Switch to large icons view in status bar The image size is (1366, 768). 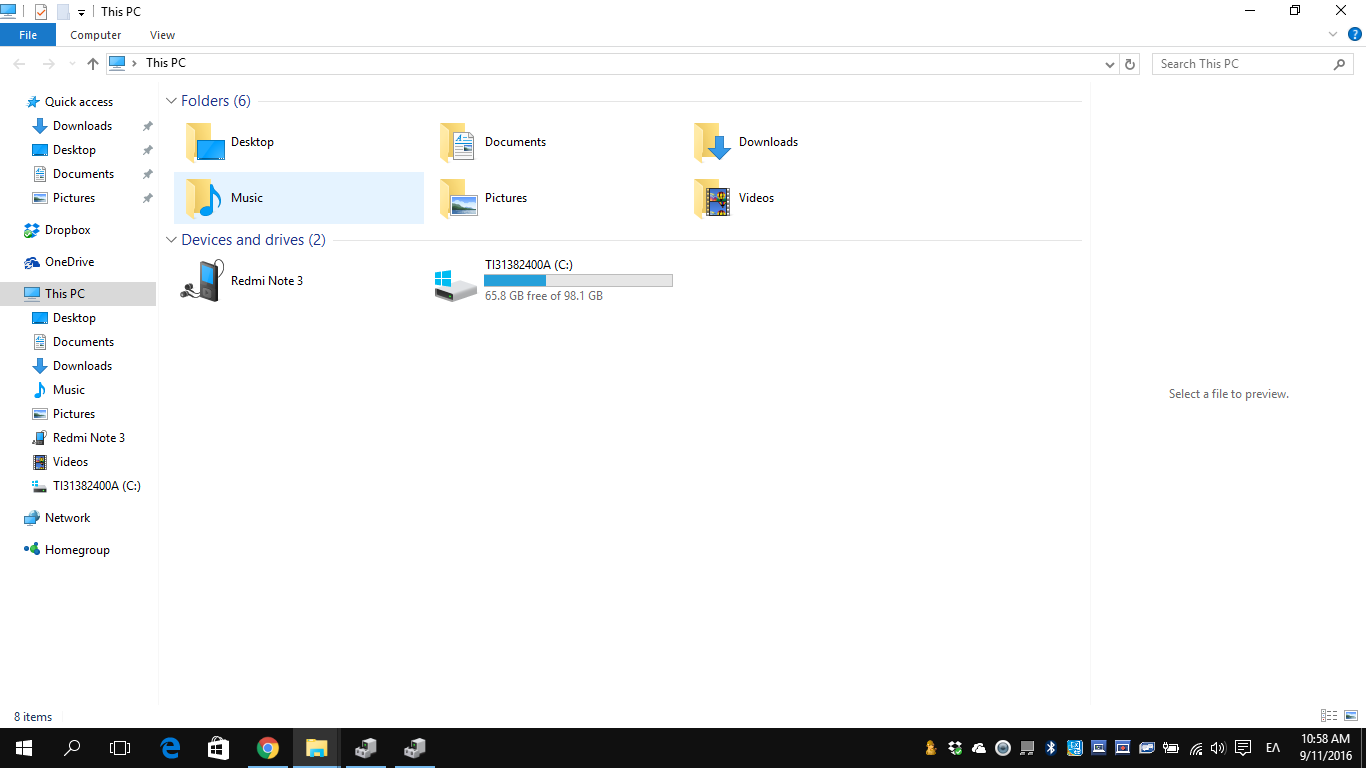tap(1351, 716)
